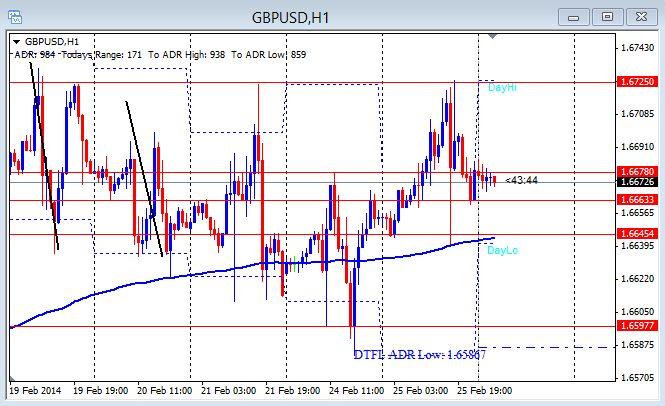This screenshot has width=665, height=406.
Task: Select the 1.65977 red price label
Action: click(x=638, y=326)
